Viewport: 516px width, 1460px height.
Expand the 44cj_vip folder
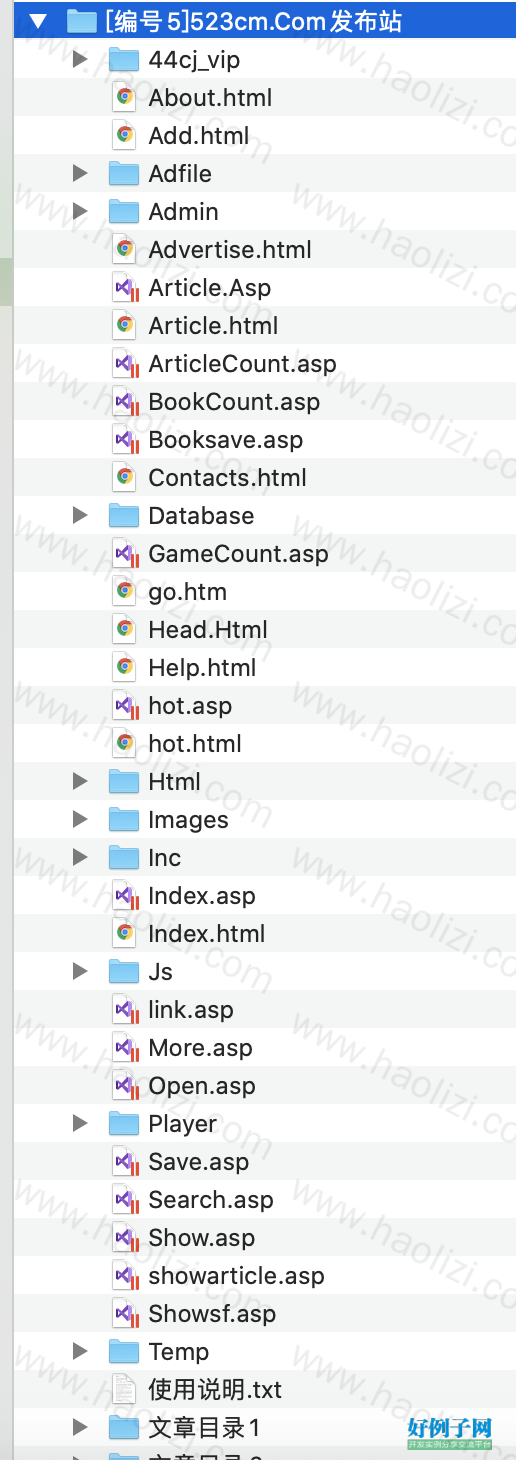(x=80, y=60)
